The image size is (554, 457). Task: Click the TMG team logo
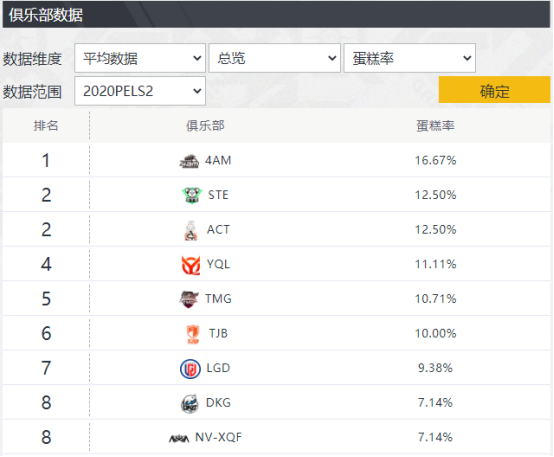pyautogui.click(x=189, y=299)
